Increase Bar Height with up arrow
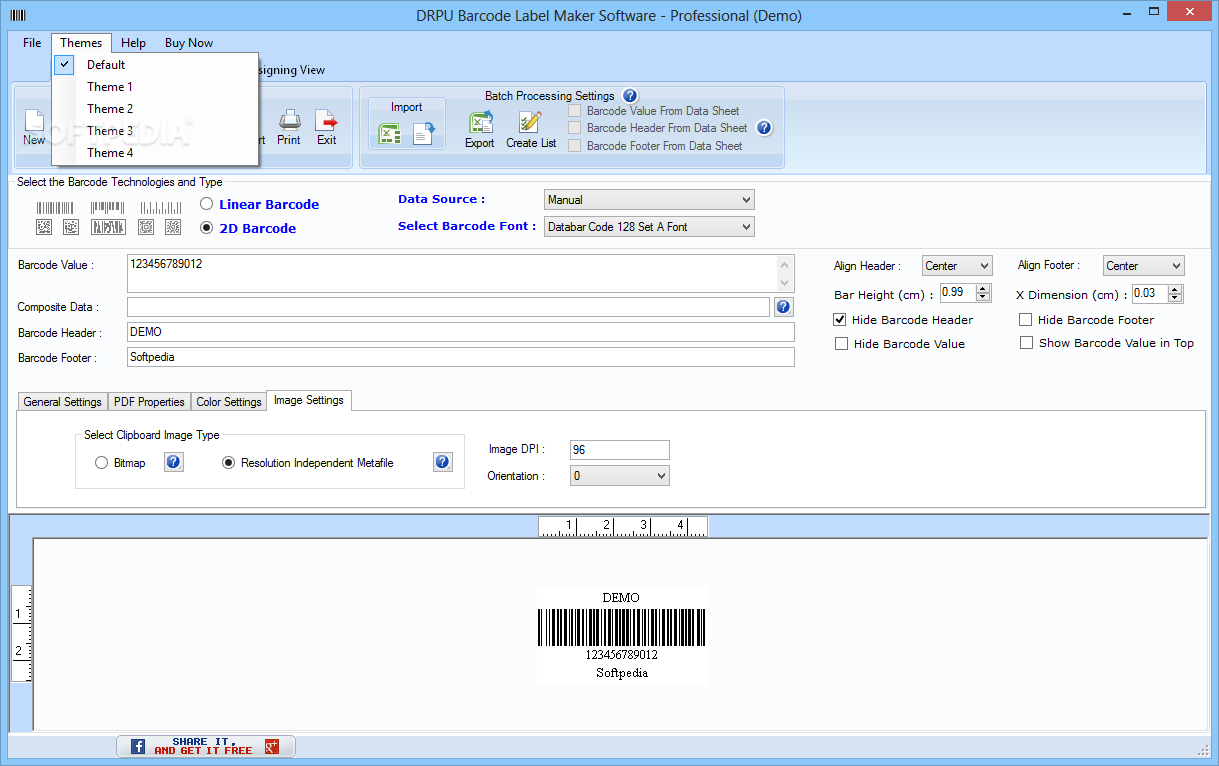This screenshot has width=1219, height=766. pos(983,288)
